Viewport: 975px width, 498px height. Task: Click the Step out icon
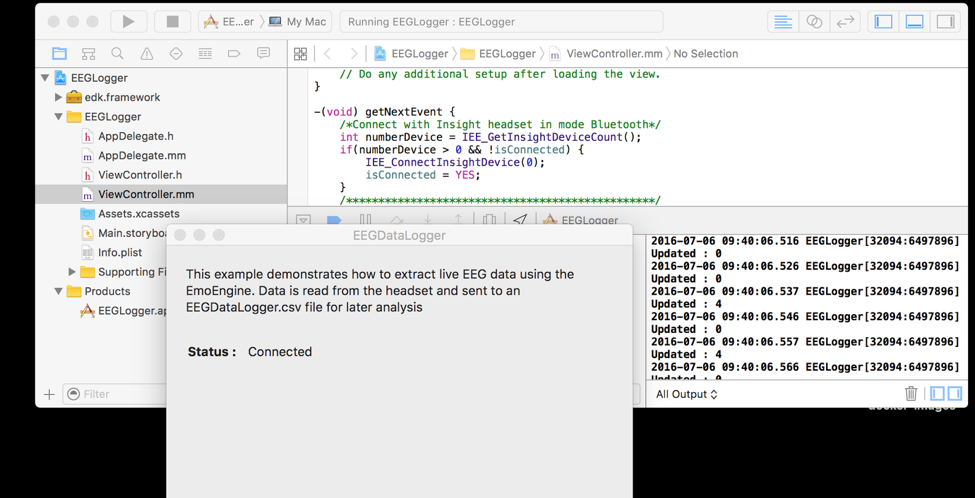pos(458,220)
